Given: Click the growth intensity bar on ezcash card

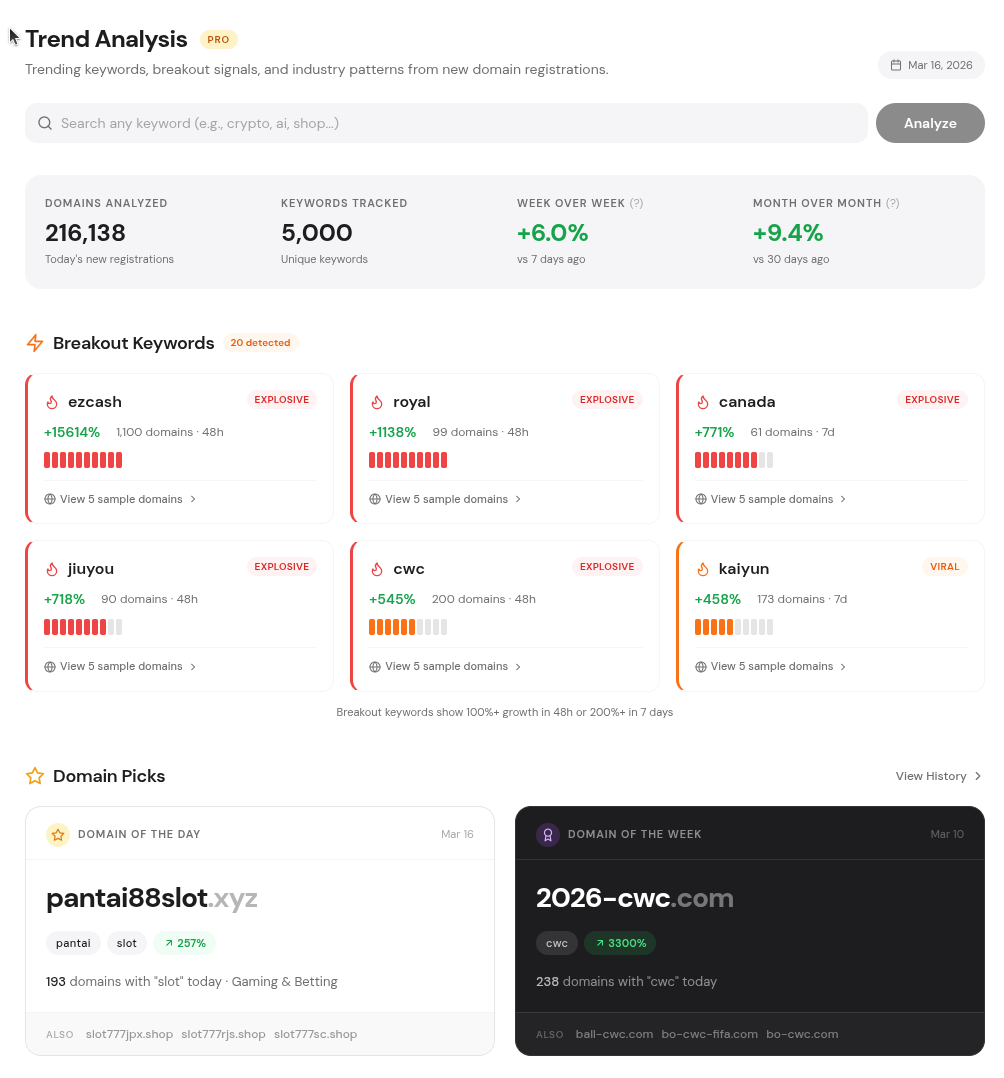Looking at the screenshot, I should pyautogui.click(x=83, y=460).
